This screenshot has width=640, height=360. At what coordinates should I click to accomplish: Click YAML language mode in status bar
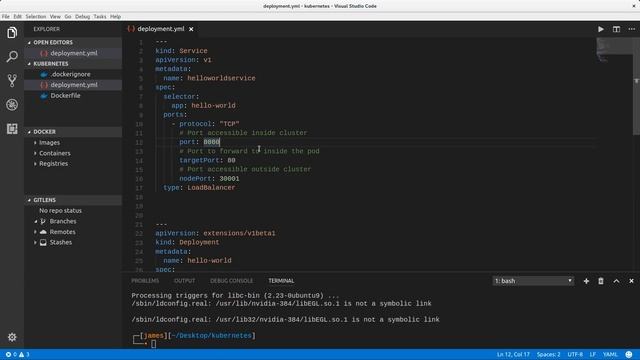click(x=610, y=354)
